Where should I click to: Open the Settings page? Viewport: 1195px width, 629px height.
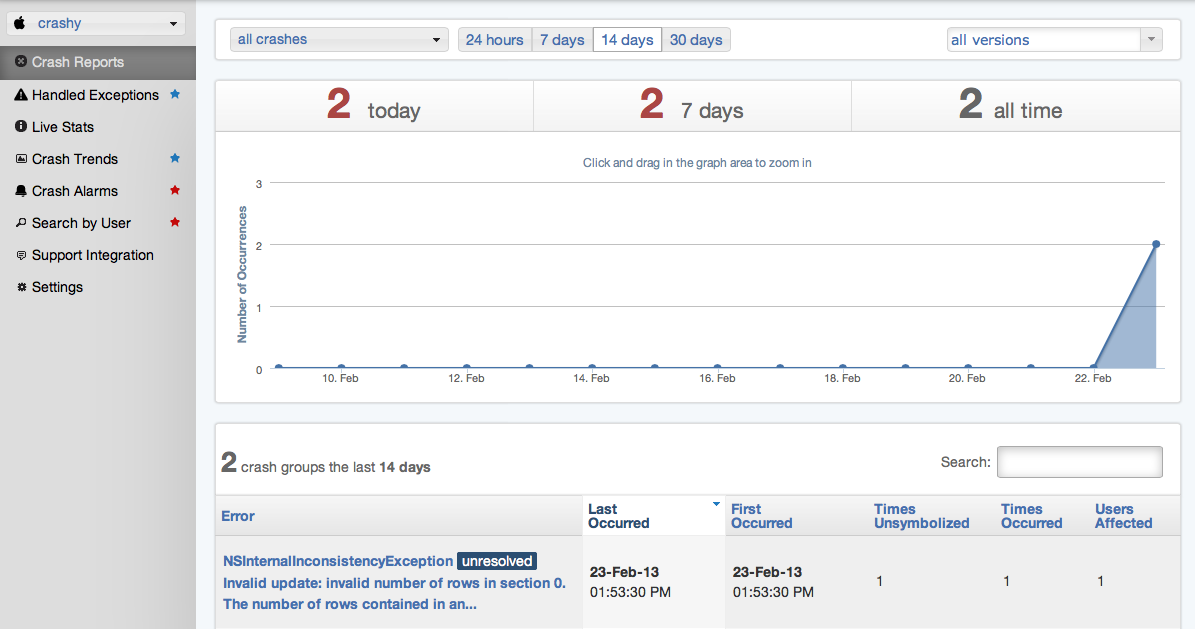[57, 287]
